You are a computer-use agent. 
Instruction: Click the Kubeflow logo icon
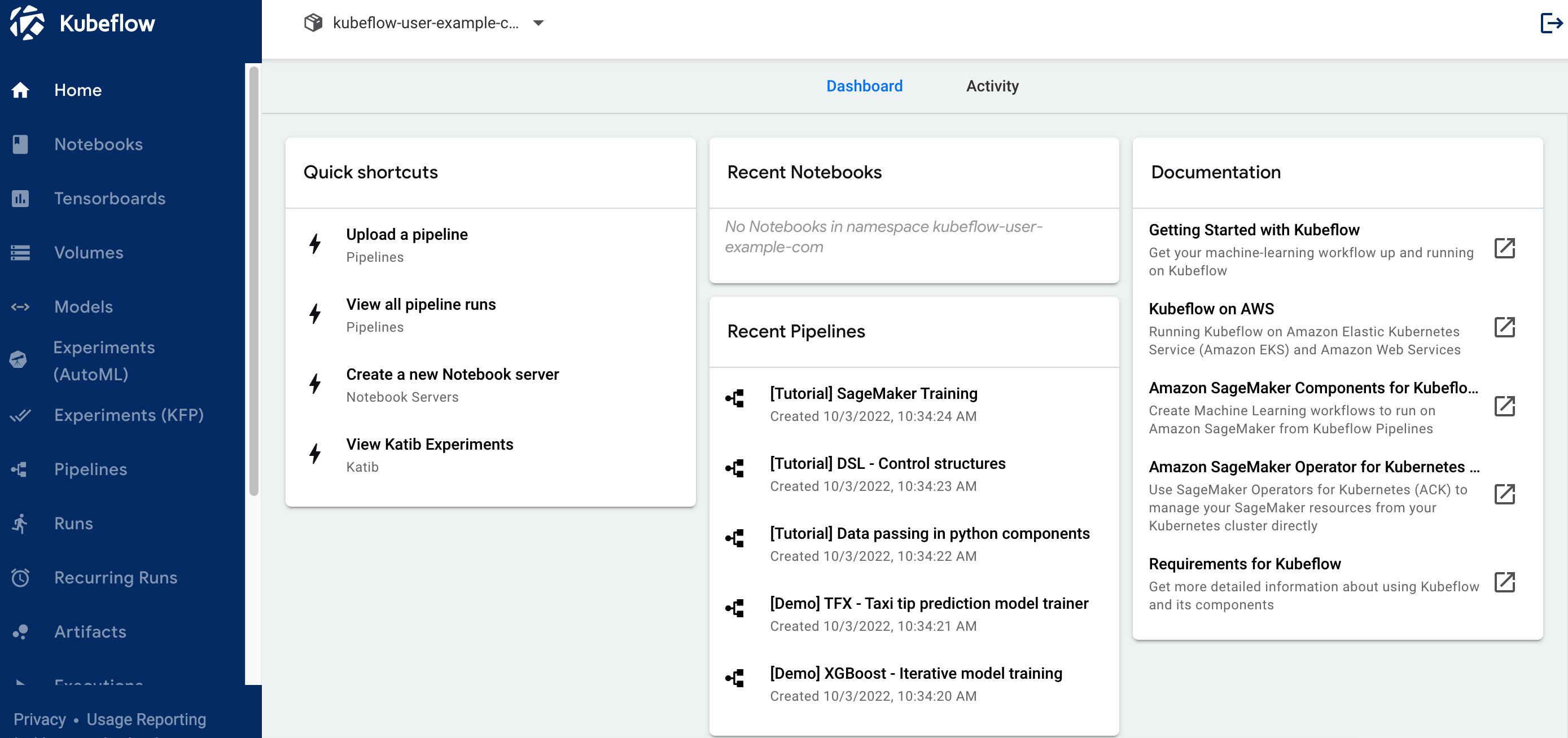(x=27, y=23)
